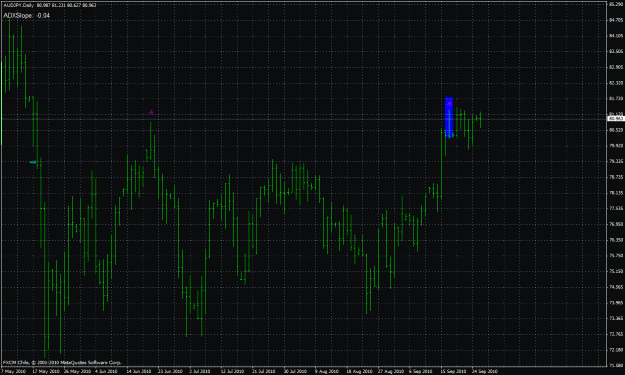The width and height of the screenshot is (625, 375).
Task: Click the 15 Sep 2010 date label
Action: click(x=453, y=371)
